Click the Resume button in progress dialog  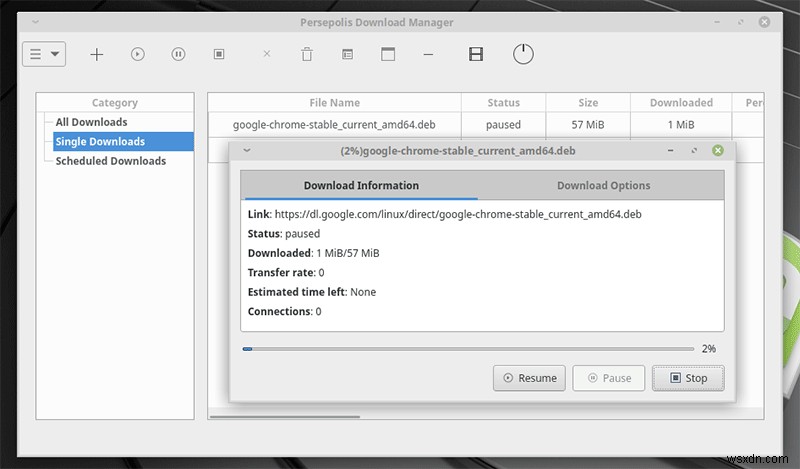pyautogui.click(x=529, y=378)
